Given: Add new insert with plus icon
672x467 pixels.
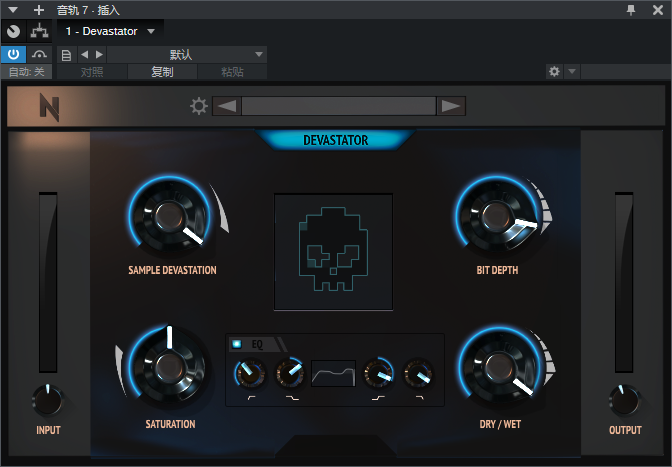Looking at the screenshot, I should pos(39,9).
